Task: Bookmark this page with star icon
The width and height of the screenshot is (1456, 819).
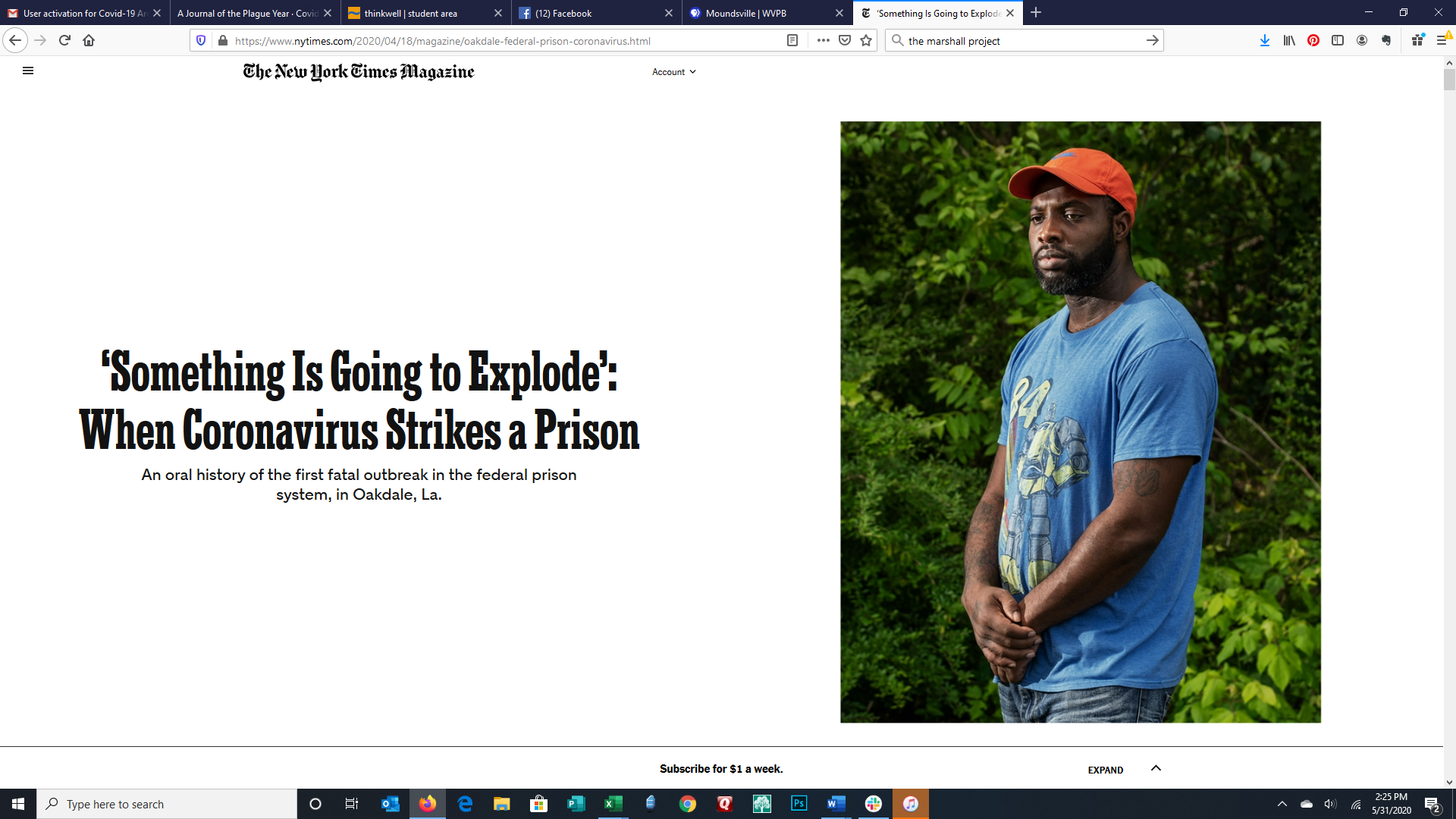Action: coord(866,41)
